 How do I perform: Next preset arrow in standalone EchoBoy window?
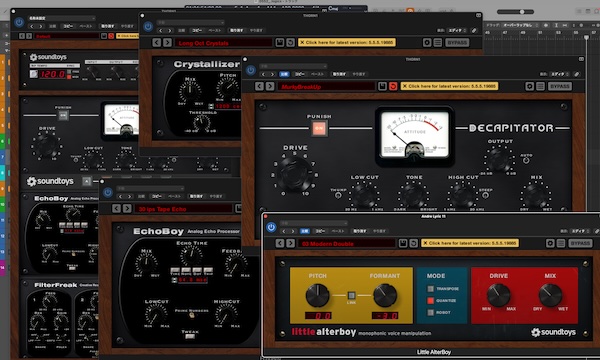[127, 209]
